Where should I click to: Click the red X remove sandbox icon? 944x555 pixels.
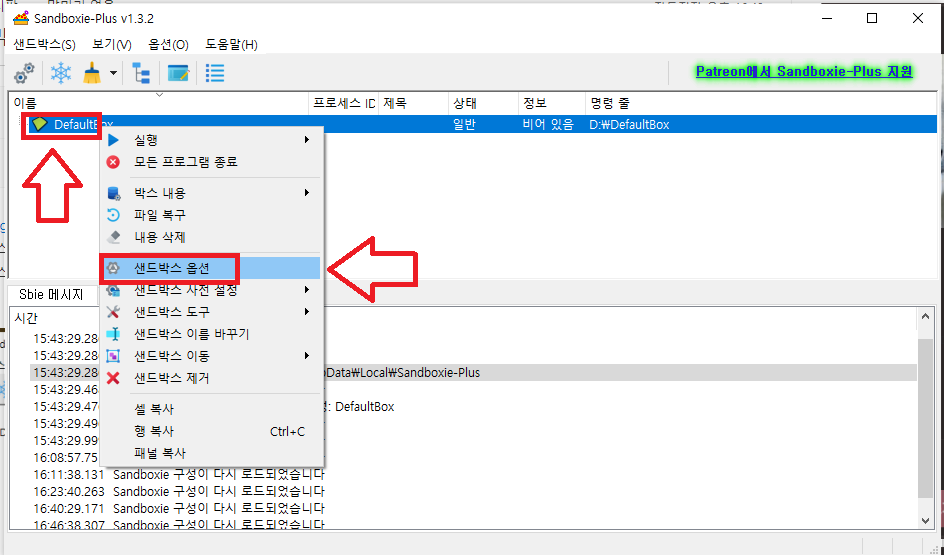(113, 378)
